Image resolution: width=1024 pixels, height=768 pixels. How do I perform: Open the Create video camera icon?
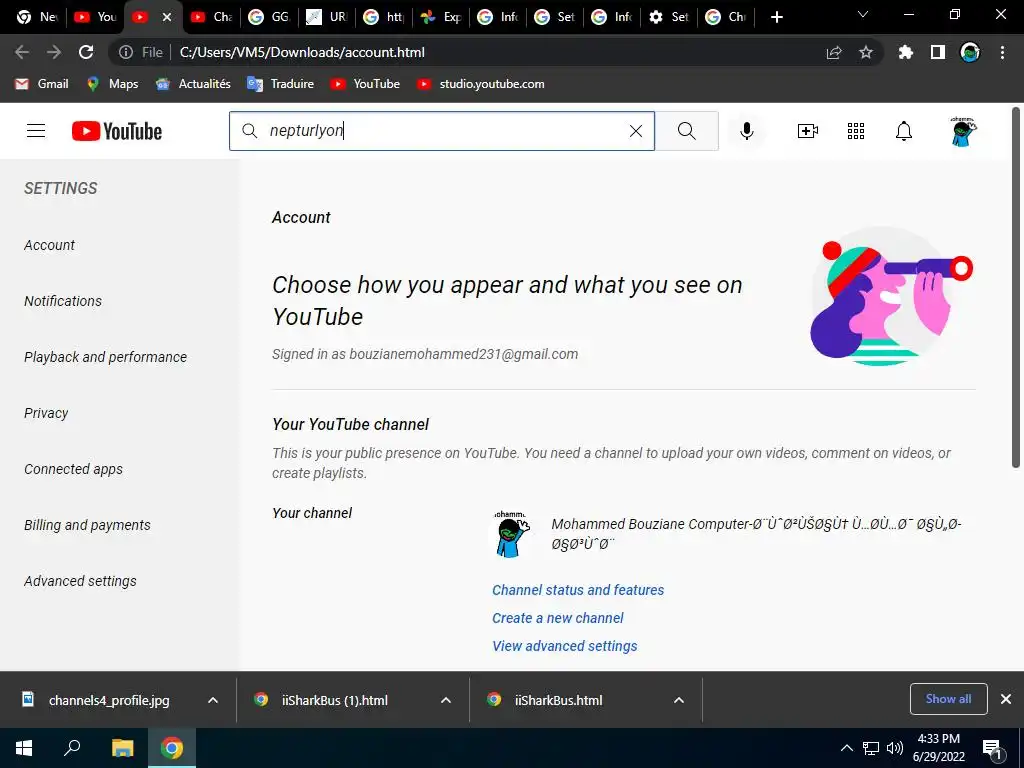pyautogui.click(x=808, y=131)
